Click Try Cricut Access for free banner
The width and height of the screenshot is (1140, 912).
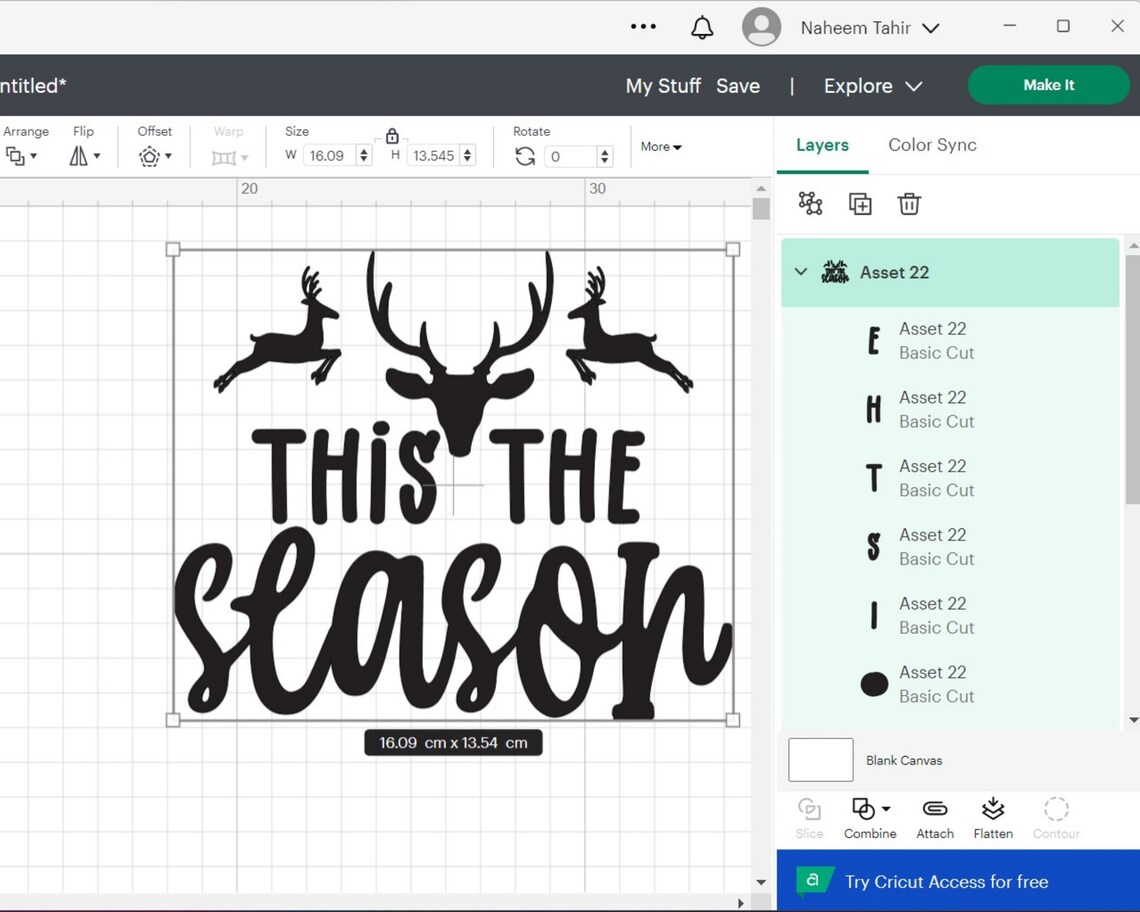(946, 881)
